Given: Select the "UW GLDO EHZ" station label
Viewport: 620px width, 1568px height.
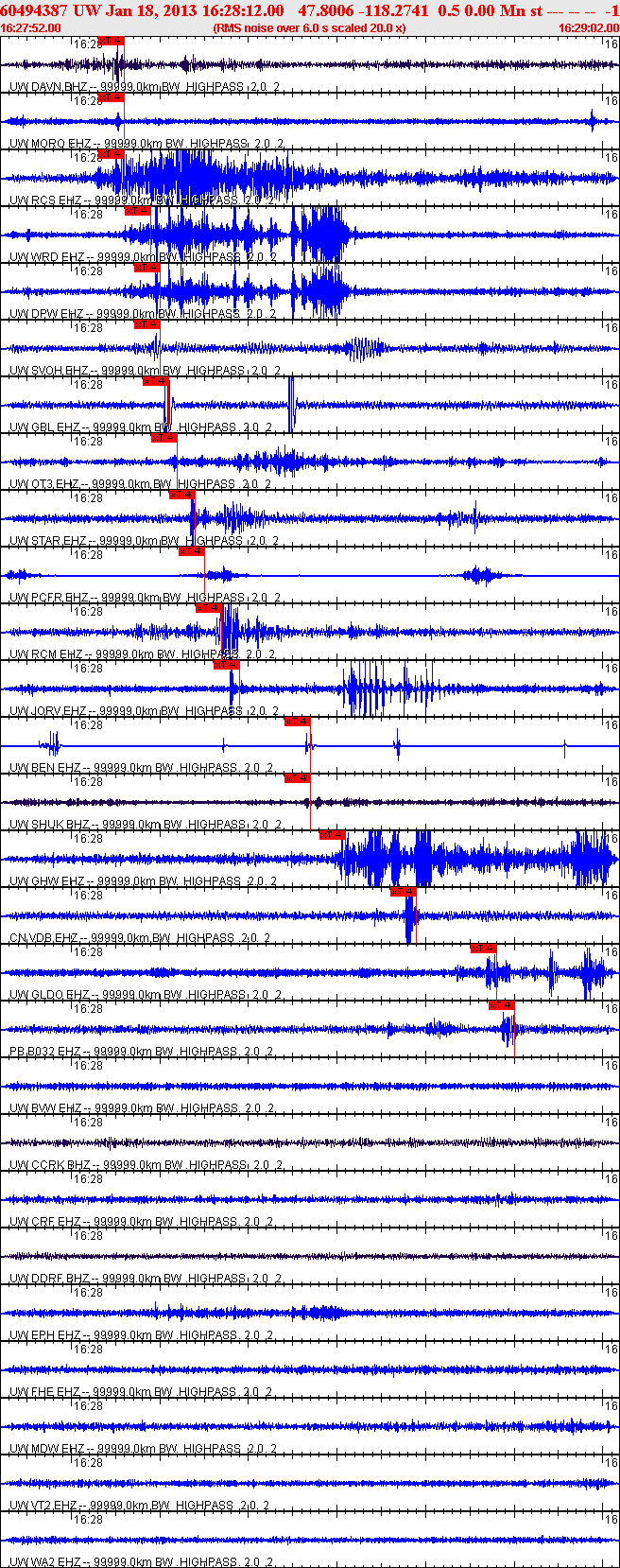Looking at the screenshot, I should 49,995.
